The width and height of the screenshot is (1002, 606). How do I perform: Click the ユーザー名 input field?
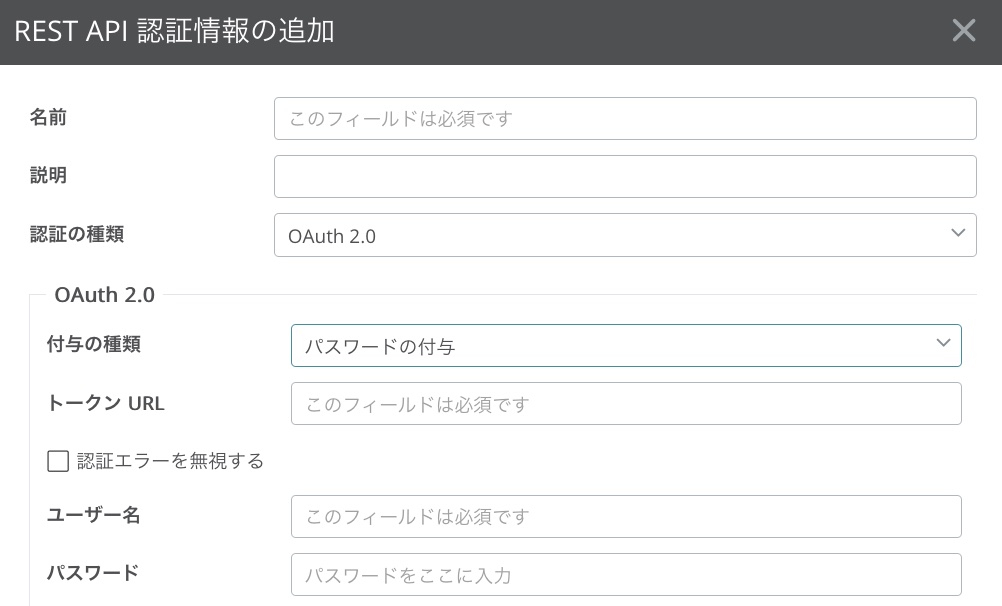pos(625,516)
